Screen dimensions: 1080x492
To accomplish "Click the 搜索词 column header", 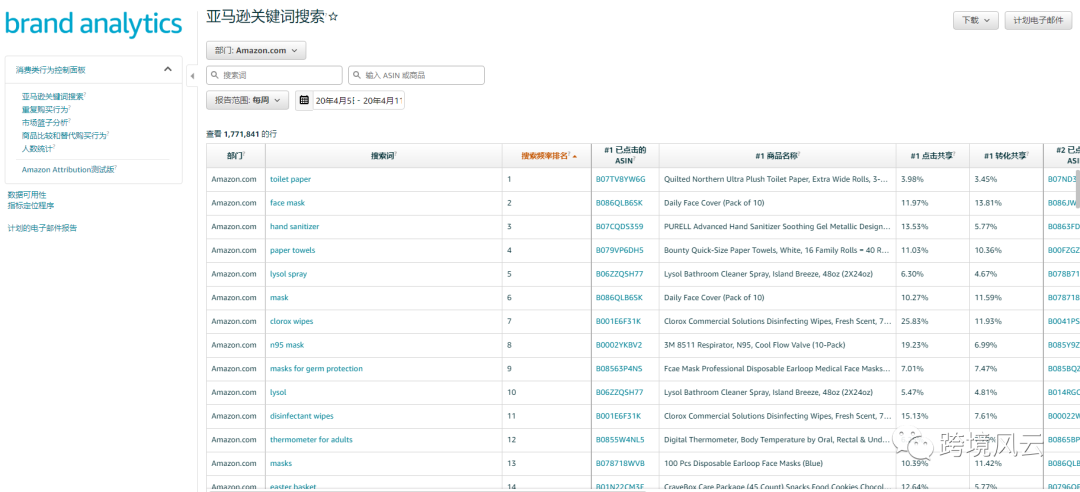I will (x=383, y=156).
